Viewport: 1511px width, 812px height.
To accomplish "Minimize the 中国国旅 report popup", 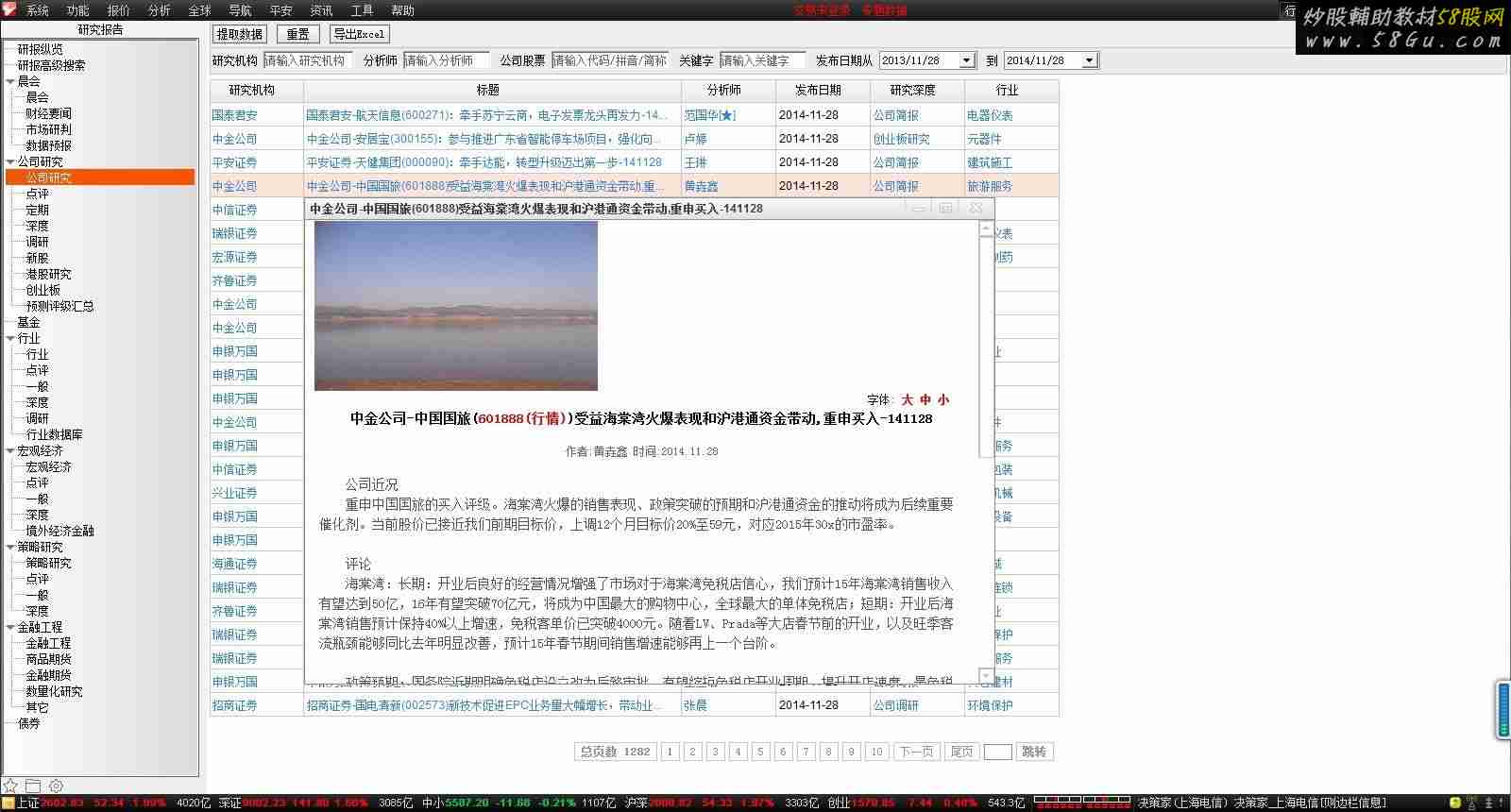I will pos(918,208).
